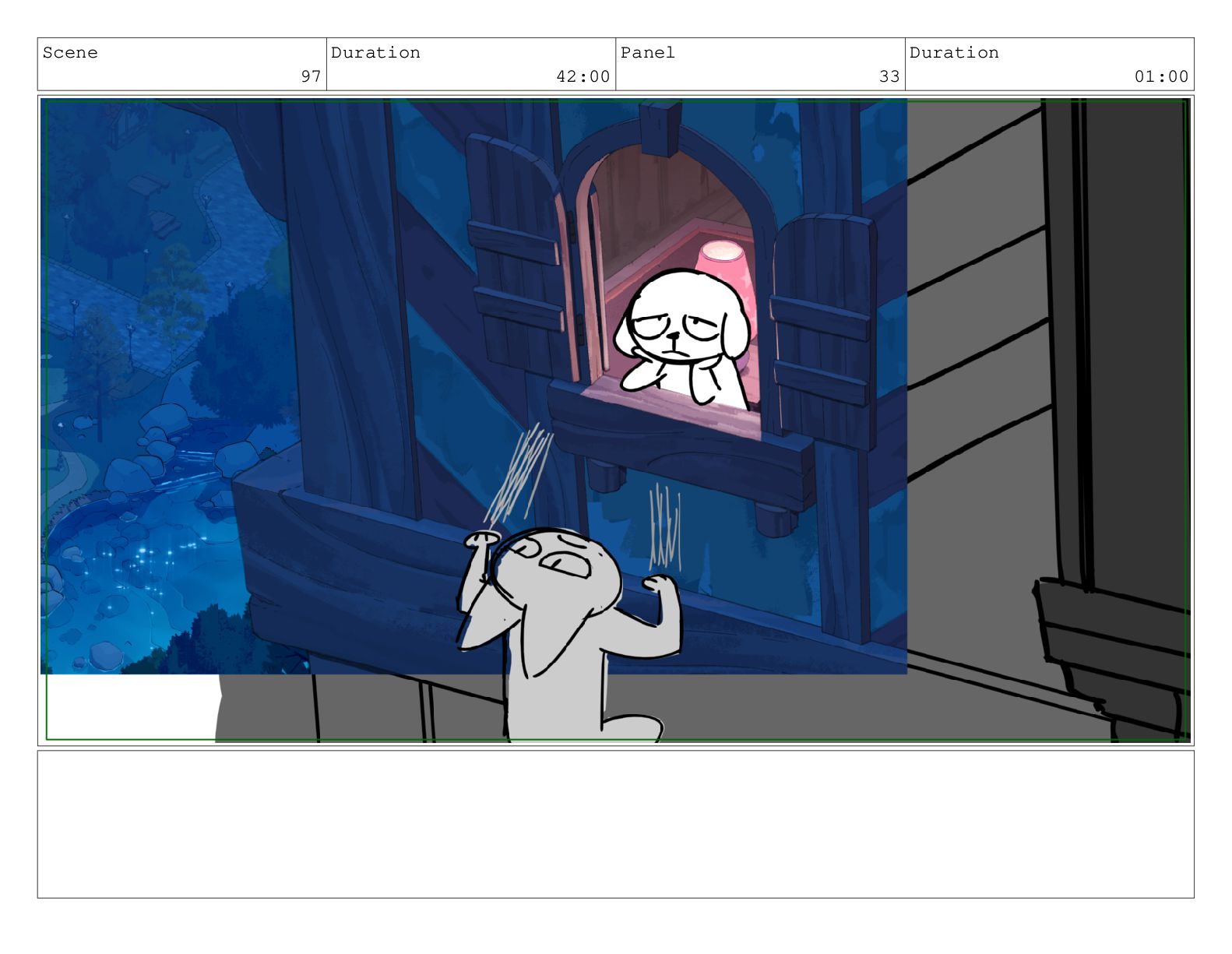
Task: Click the empty notes box below the panel
Action: pyautogui.click(x=615, y=824)
